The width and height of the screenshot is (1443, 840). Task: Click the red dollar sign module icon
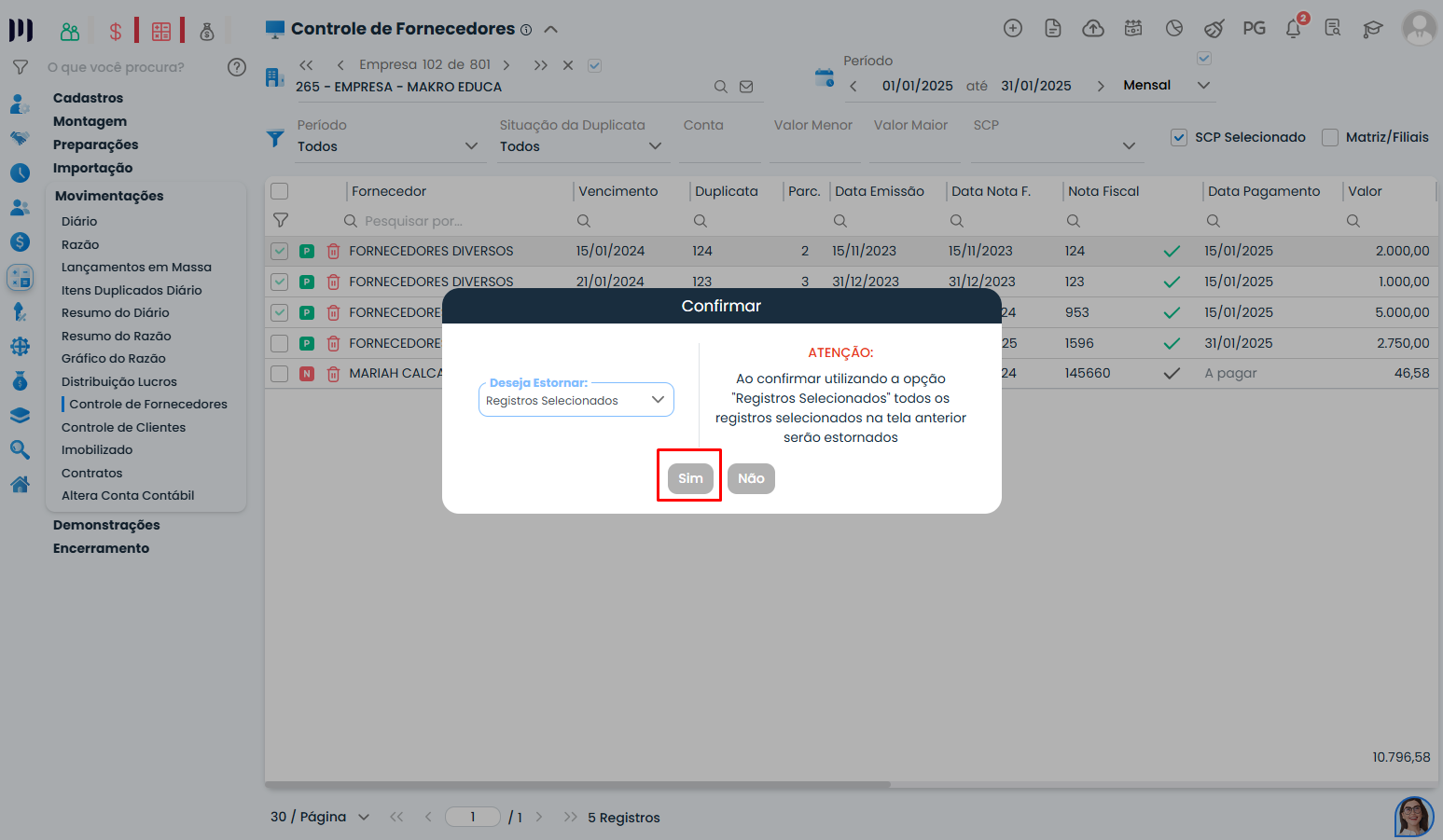116,32
